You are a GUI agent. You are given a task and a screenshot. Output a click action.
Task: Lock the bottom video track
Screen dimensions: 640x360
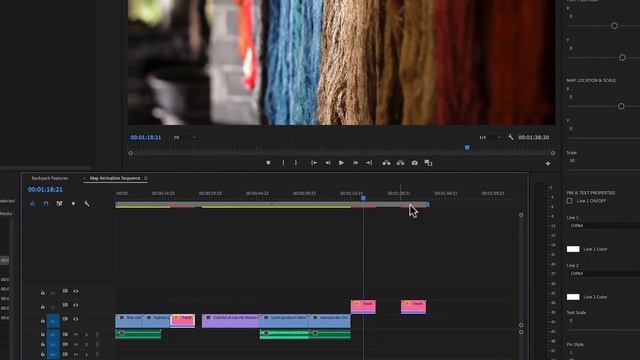[x=42, y=321]
